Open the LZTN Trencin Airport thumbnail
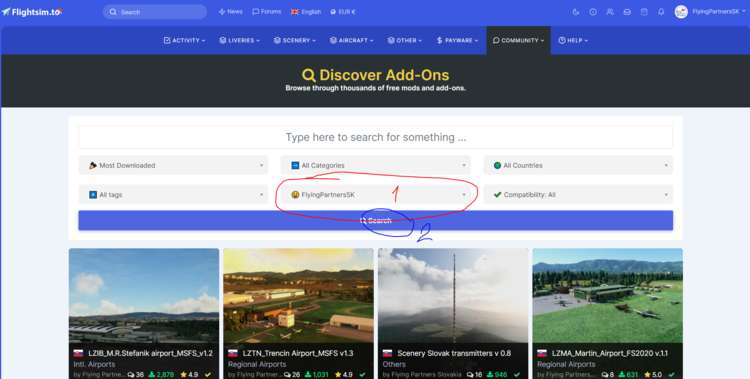 (x=298, y=295)
